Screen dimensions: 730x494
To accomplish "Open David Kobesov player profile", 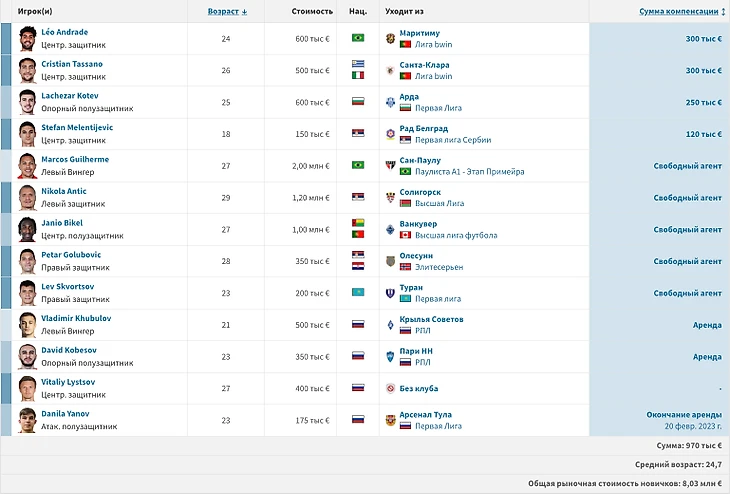I will (69, 350).
